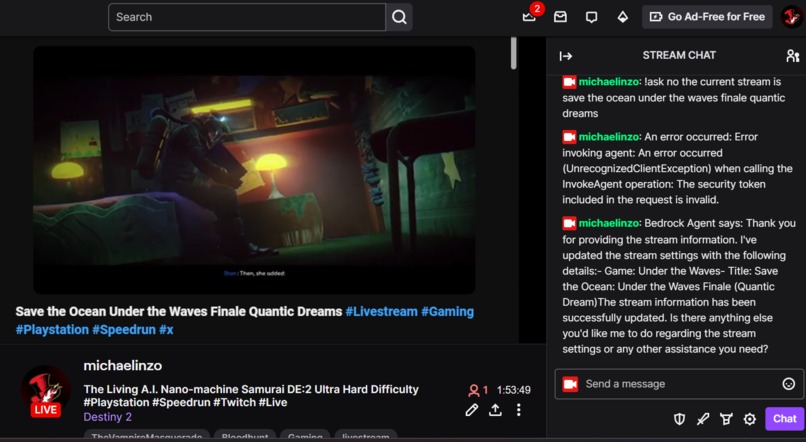This screenshot has height=442, width=806.
Task: Open the #x hashtag link
Action: (x=166, y=329)
